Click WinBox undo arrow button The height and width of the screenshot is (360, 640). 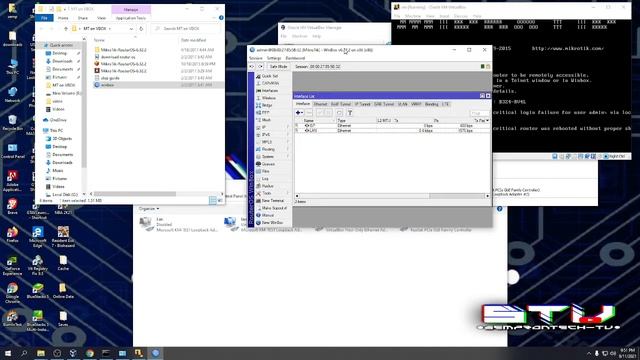[x=252, y=67]
